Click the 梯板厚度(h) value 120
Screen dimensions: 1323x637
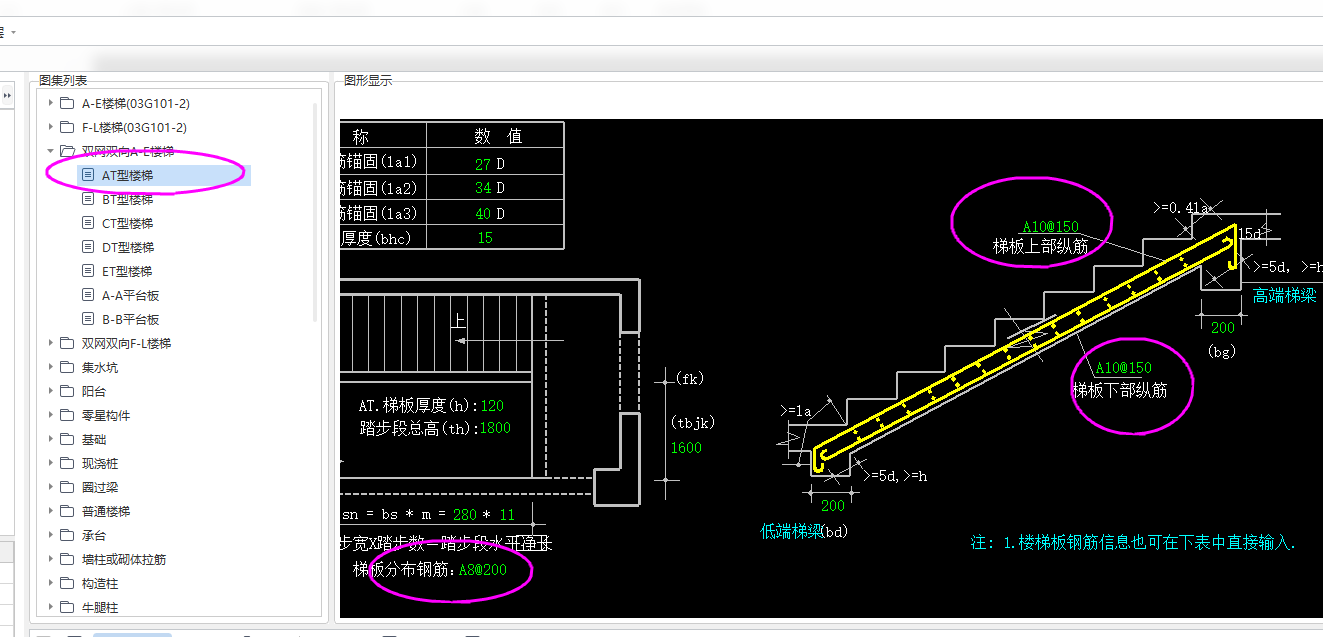(492, 406)
